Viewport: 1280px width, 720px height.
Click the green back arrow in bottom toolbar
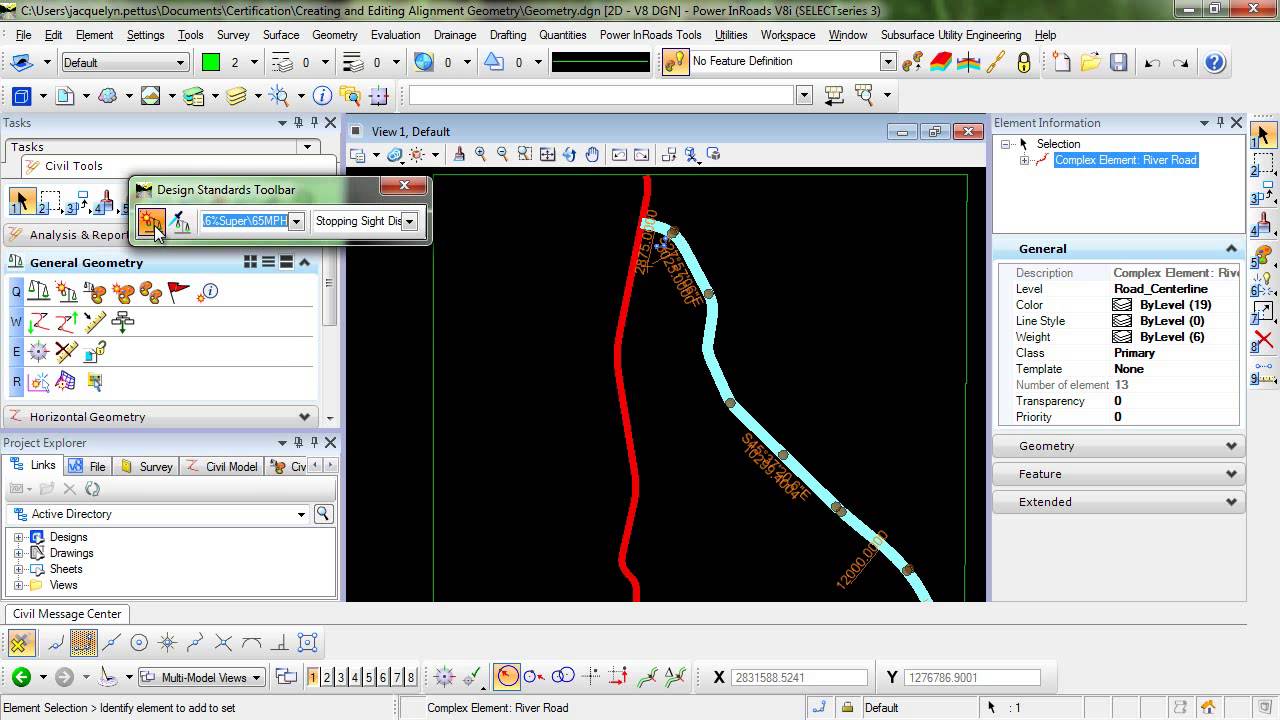tap(21, 677)
